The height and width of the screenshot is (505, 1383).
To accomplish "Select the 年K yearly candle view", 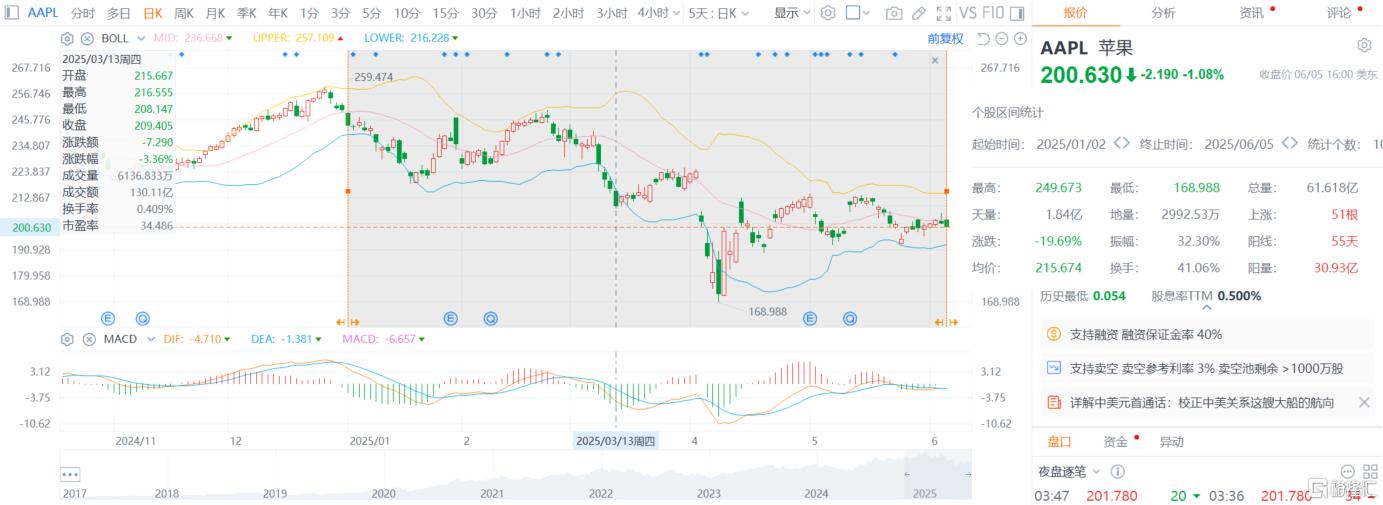I will [x=277, y=13].
